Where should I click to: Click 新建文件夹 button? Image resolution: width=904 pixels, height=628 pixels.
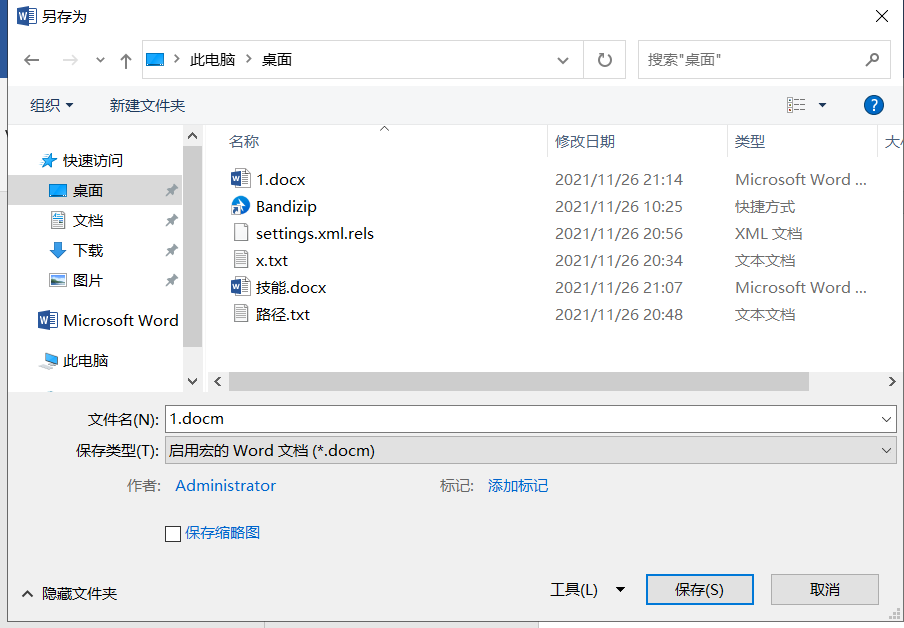(x=147, y=106)
